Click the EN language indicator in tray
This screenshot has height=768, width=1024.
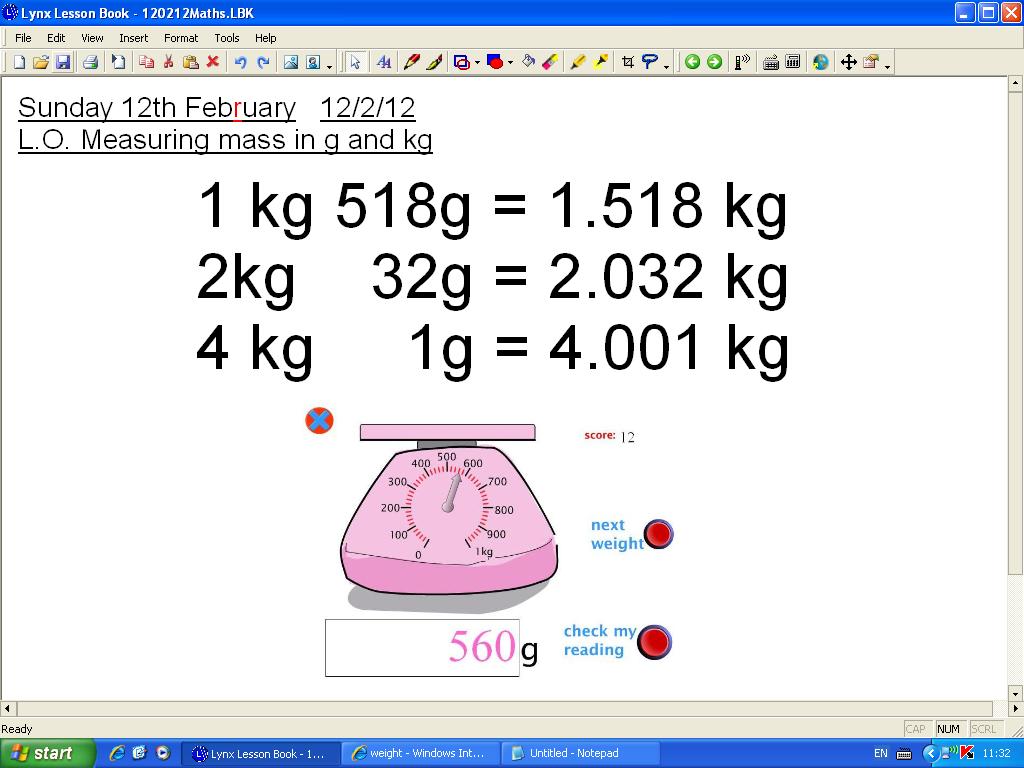(880, 754)
